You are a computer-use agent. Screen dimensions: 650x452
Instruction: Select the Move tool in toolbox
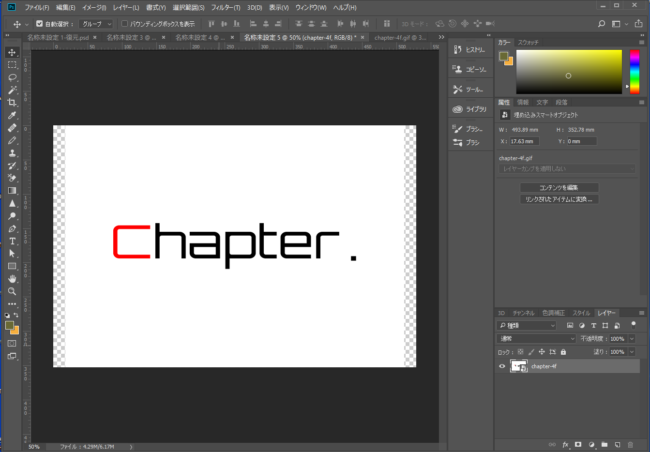(12, 52)
